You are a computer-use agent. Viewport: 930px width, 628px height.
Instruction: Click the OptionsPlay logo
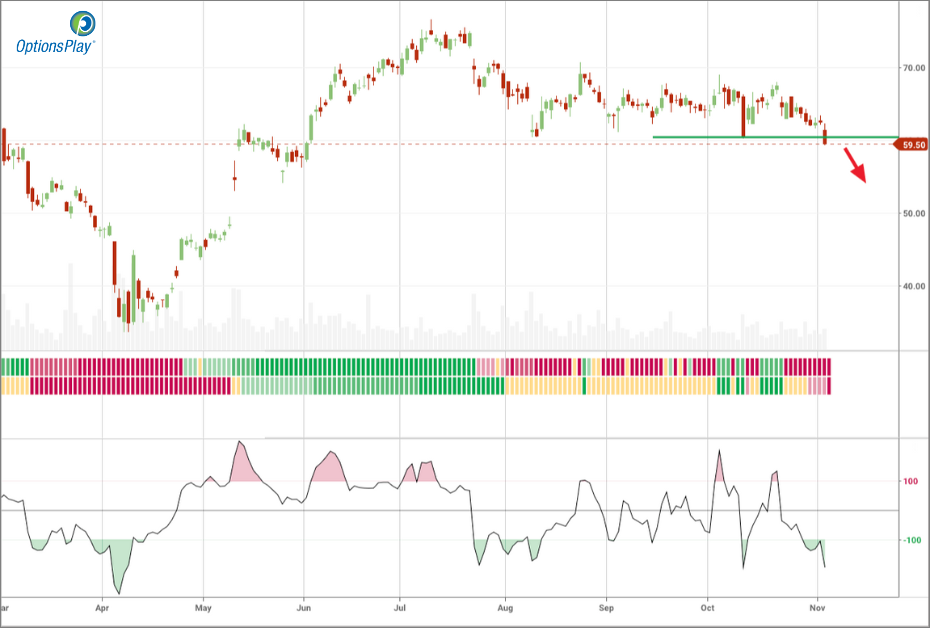[55, 32]
